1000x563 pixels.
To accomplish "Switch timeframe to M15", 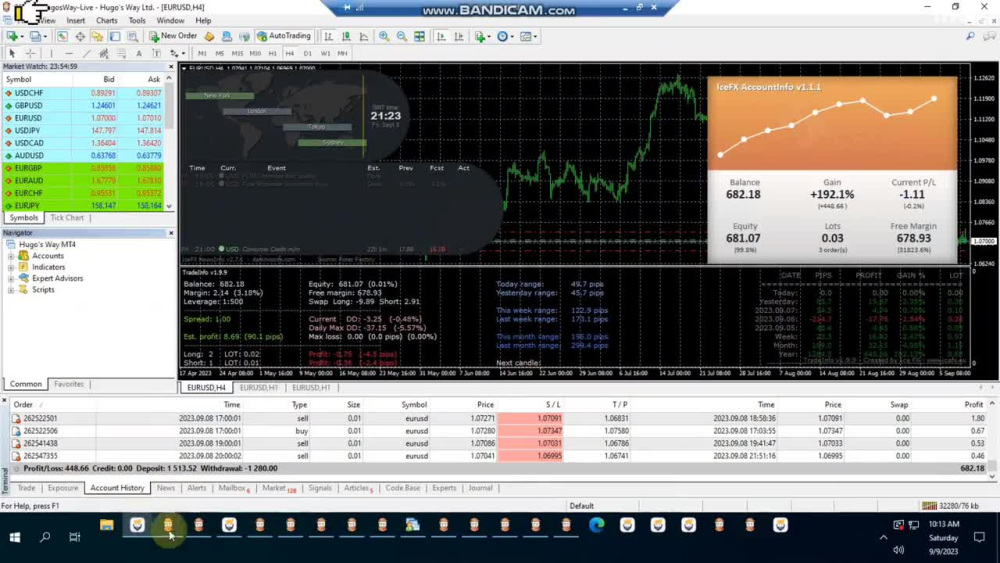I will [x=237, y=54].
